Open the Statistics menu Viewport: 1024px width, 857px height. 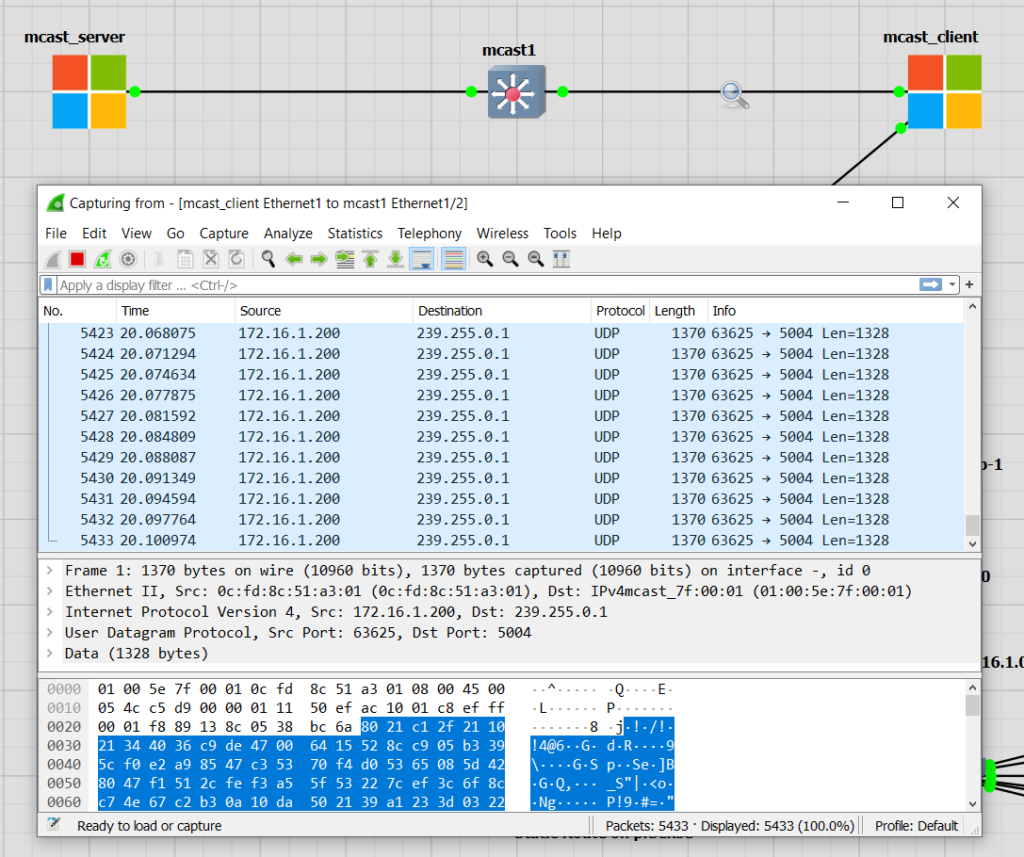[355, 233]
